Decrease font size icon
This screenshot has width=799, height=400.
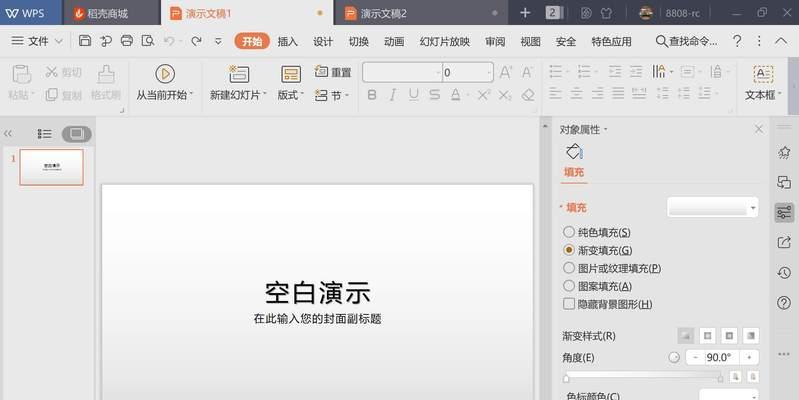(527, 72)
